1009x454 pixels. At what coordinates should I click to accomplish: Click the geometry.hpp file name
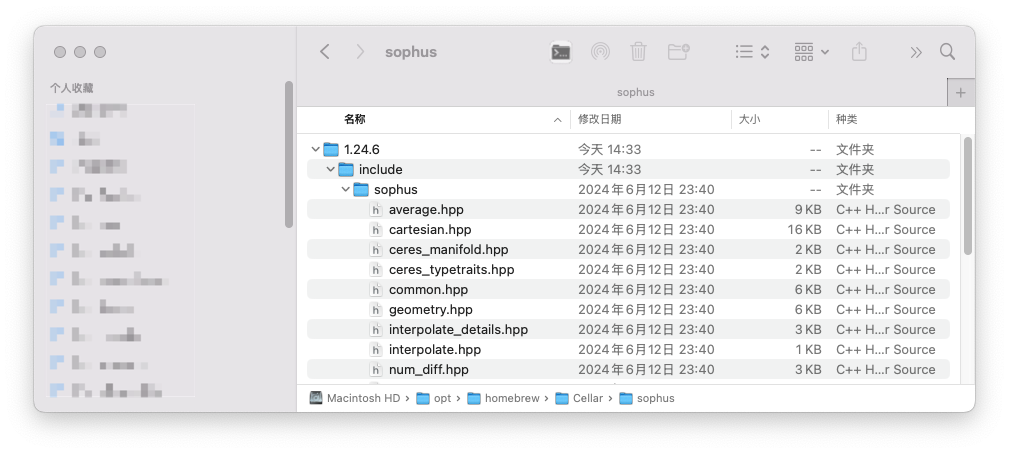click(430, 309)
